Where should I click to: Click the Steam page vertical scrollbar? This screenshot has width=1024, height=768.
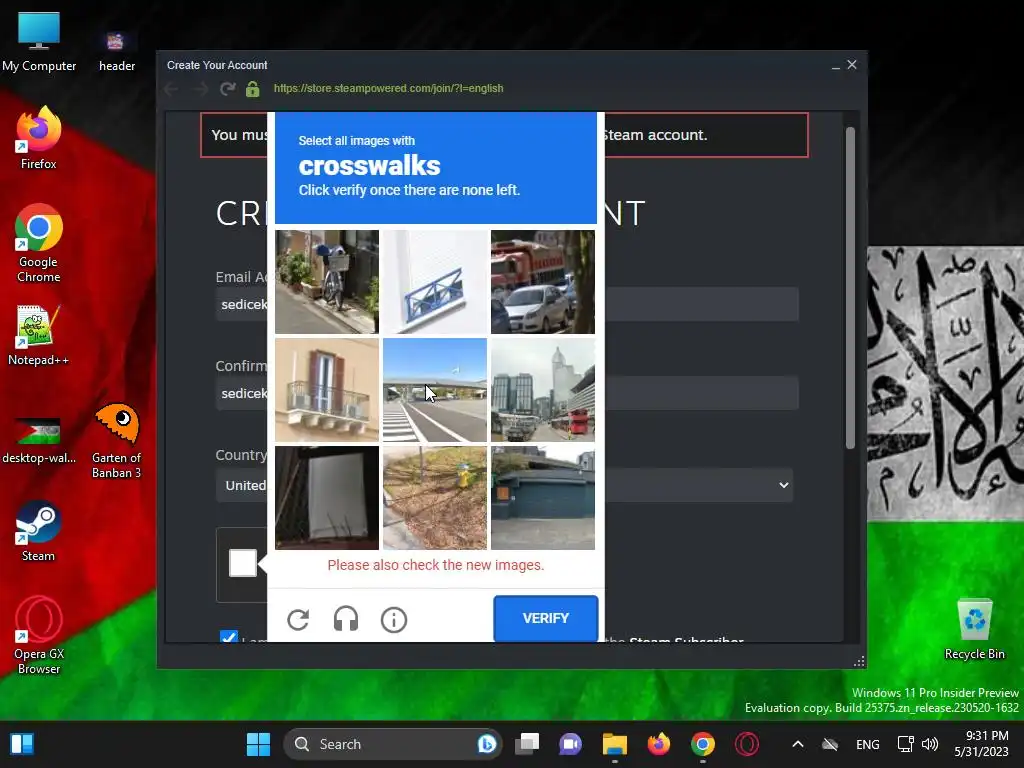click(850, 287)
